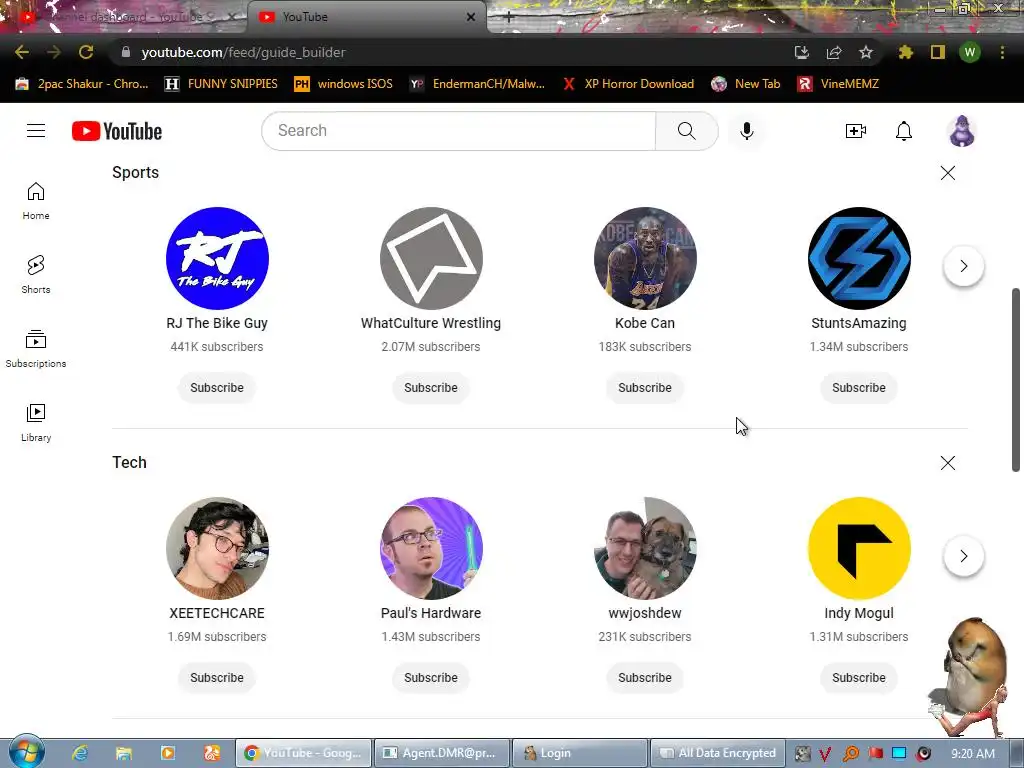Show next Sports channels arrow

coord(963,266)
